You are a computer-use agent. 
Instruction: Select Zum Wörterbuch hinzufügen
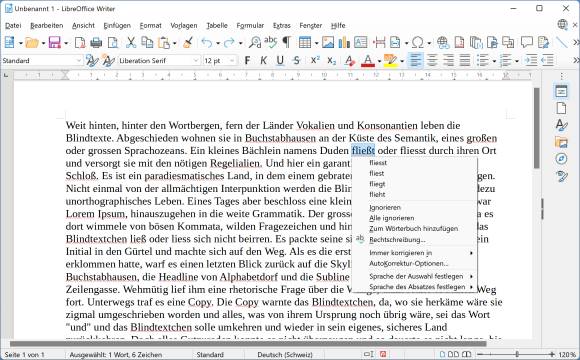coord(414,229)
